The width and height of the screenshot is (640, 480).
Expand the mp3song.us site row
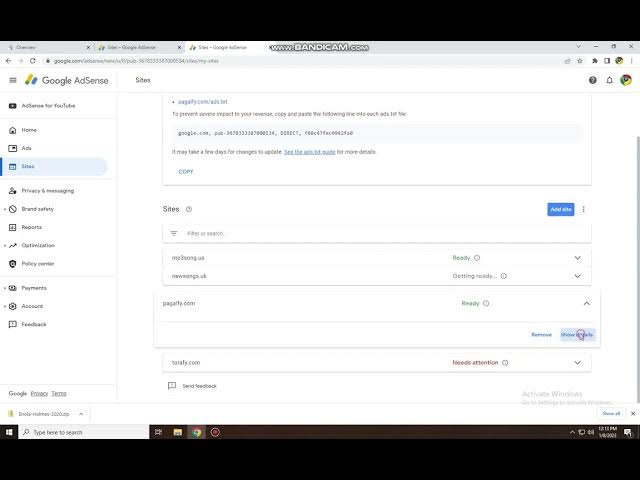tap(577, 258)
